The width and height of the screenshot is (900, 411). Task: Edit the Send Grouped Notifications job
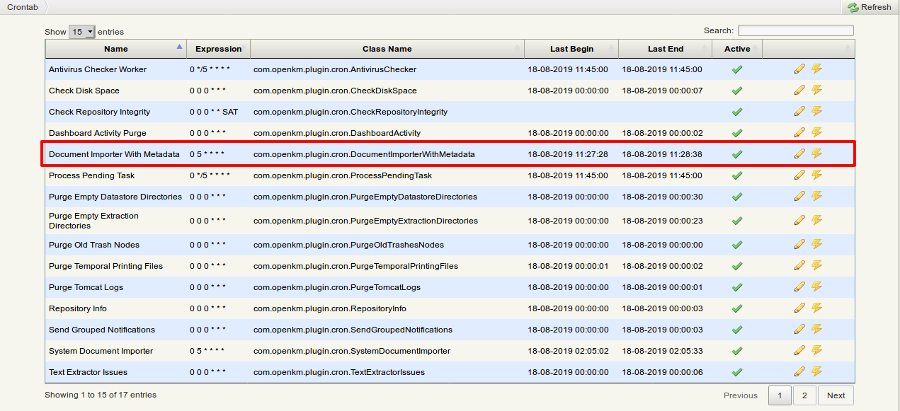tap(798, 329)
